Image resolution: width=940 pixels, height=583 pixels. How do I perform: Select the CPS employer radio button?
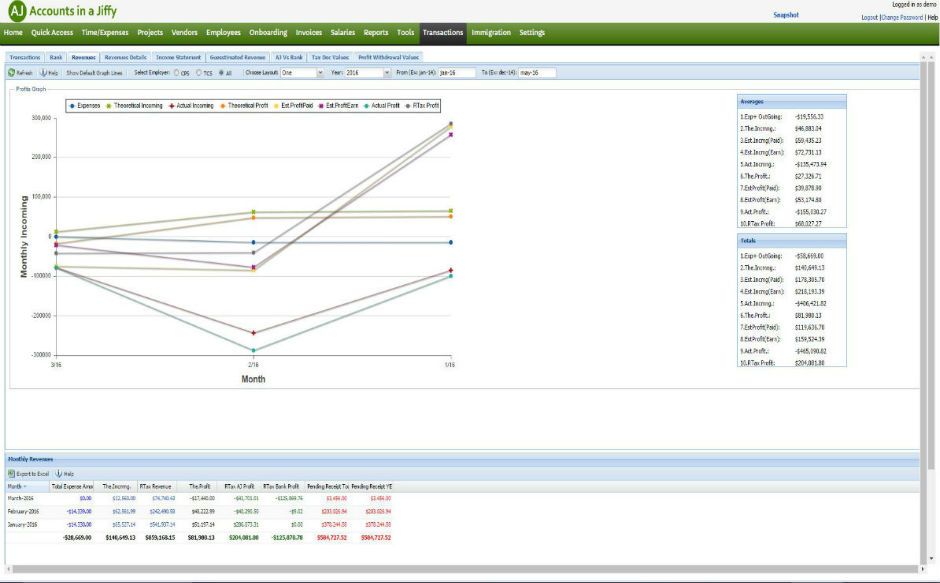176,73
